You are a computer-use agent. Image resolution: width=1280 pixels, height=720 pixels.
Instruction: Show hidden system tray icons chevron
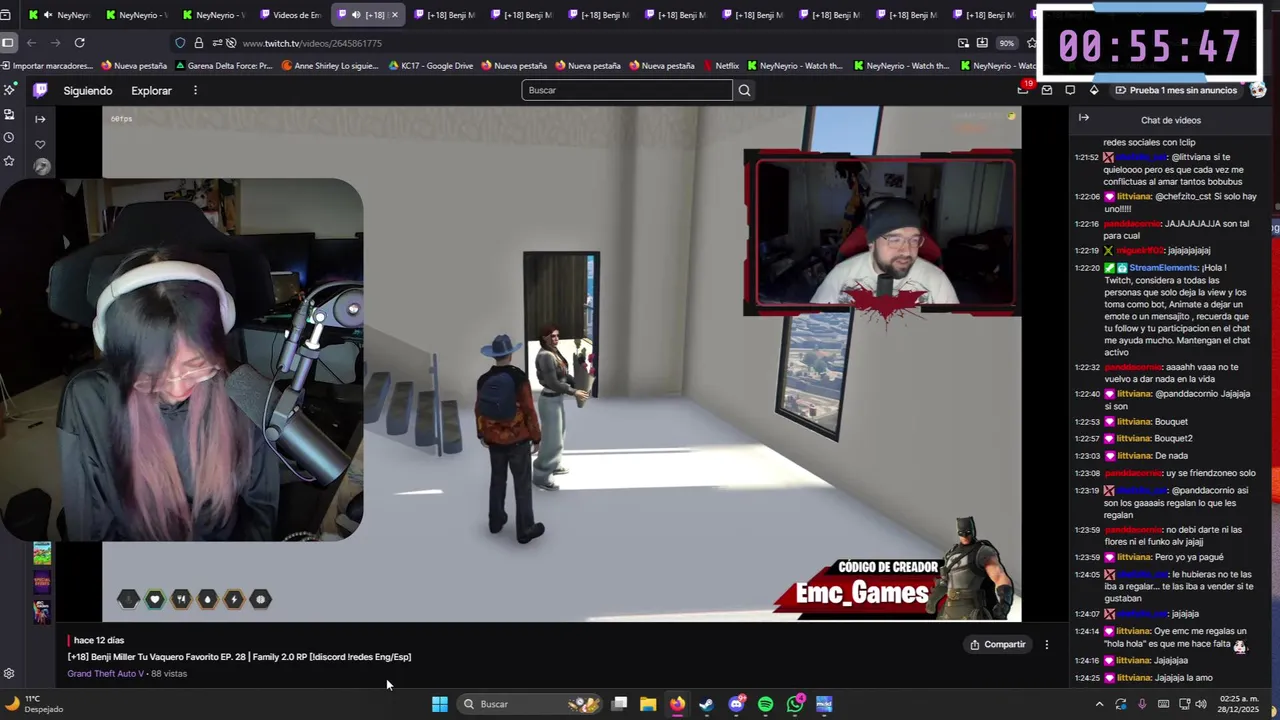[1099, 704]
